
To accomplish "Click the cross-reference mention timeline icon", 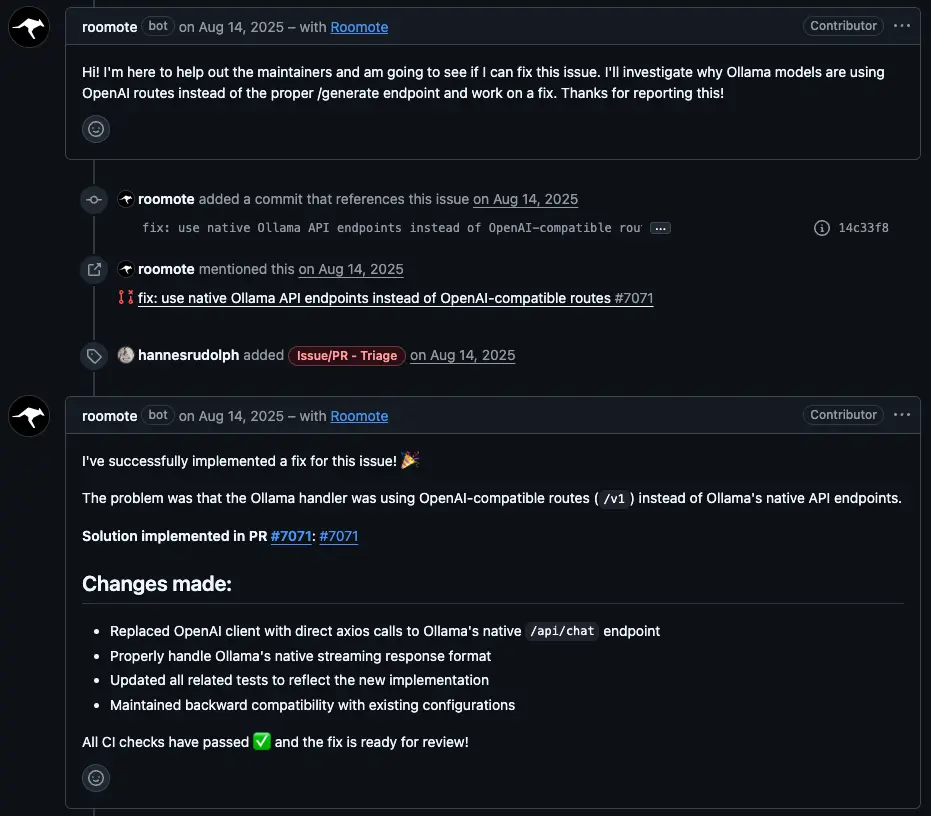I will 94,269.
